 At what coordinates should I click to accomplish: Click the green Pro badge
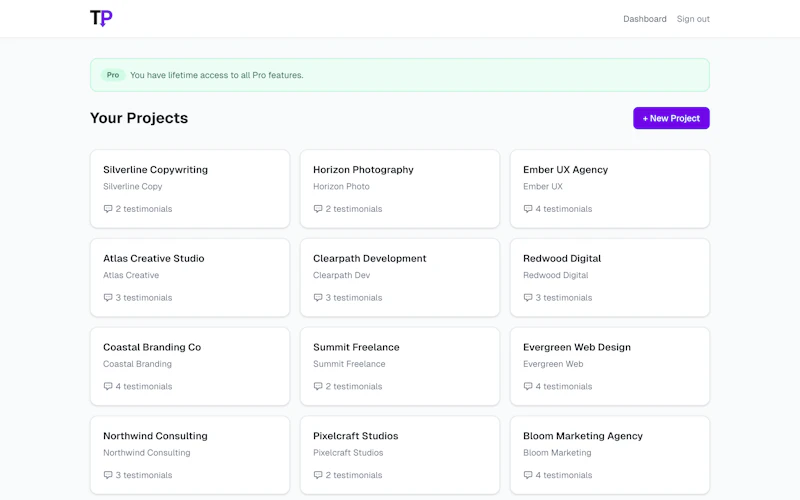pyautogui.click(x=113, y=75)
